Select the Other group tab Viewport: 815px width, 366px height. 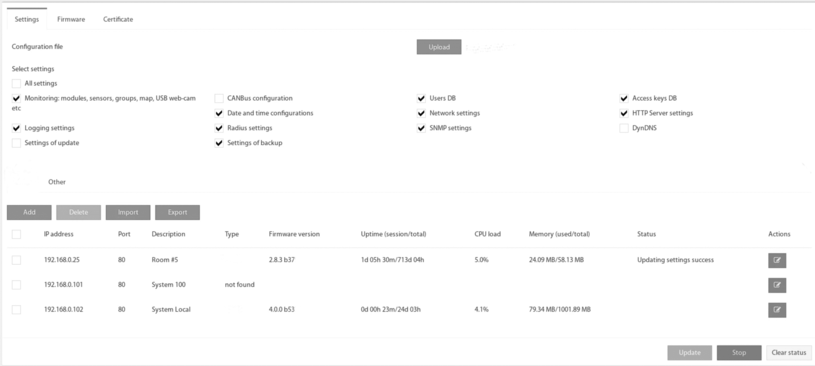pyautogui.click(x=57, y=182)
